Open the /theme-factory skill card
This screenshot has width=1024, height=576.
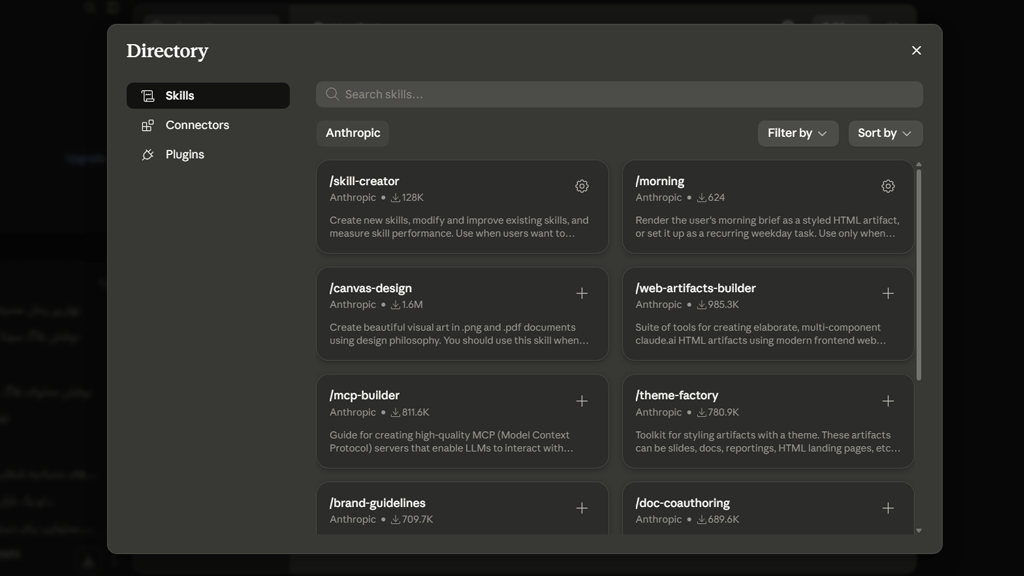768,421
